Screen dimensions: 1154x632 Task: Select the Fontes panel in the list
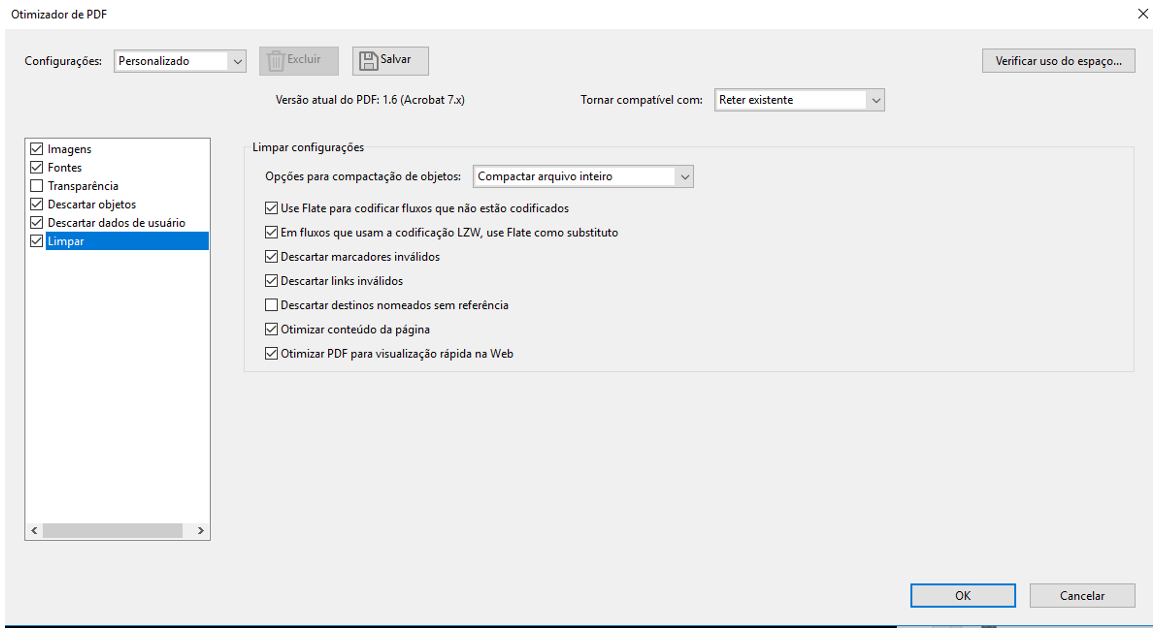click(65, 168)
